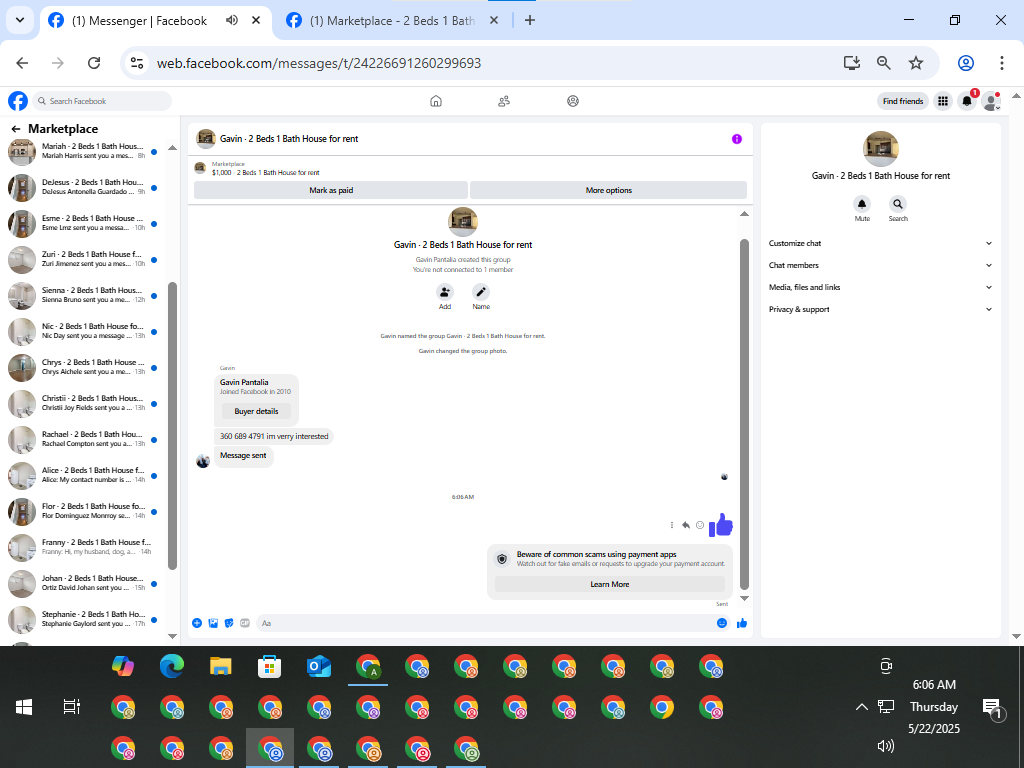Click the Marketplace listing $1,000 link
Screen dimensions: 1024x768
pyautogui.click(x=266, y=172)
